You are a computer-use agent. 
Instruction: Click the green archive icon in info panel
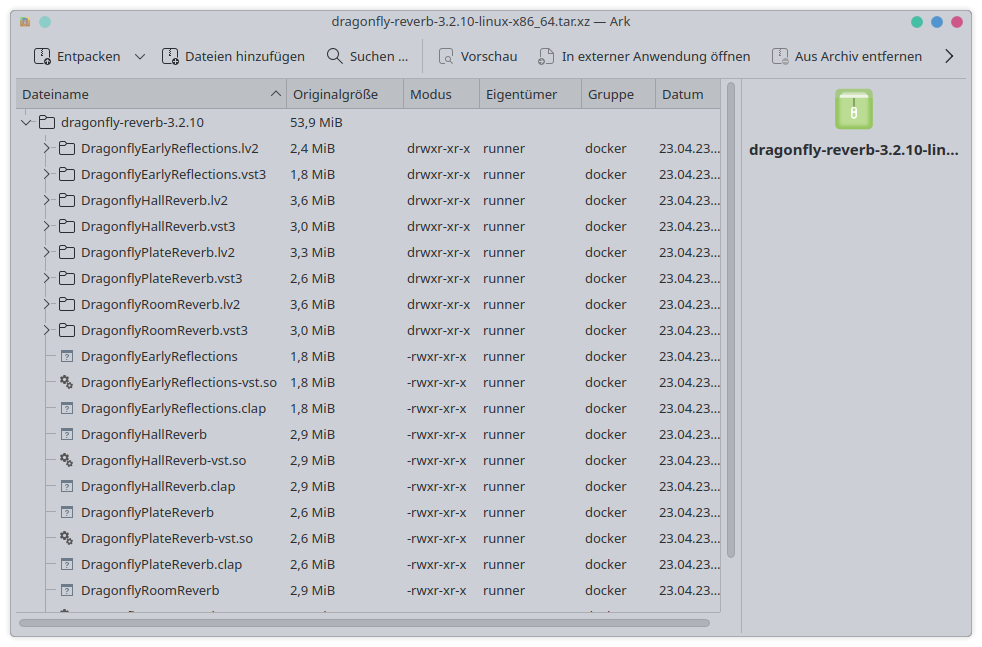coord(854,109)
